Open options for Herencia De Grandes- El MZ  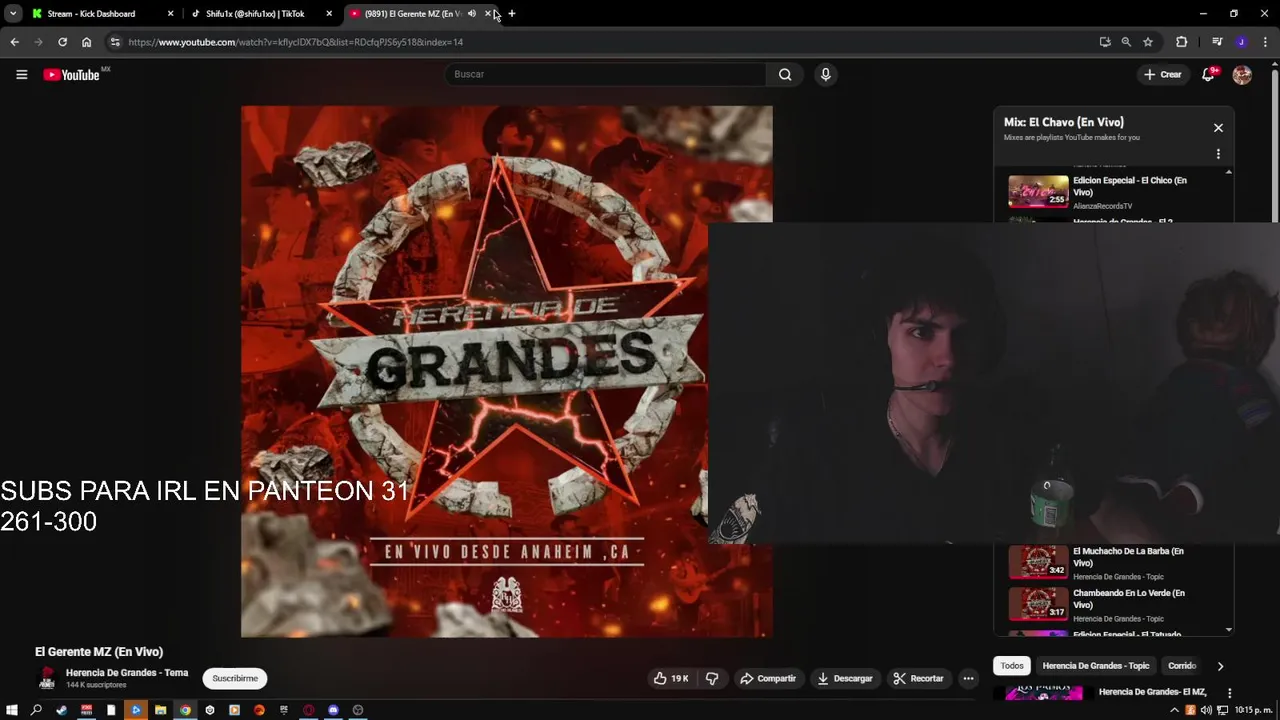pos(1229,693)
